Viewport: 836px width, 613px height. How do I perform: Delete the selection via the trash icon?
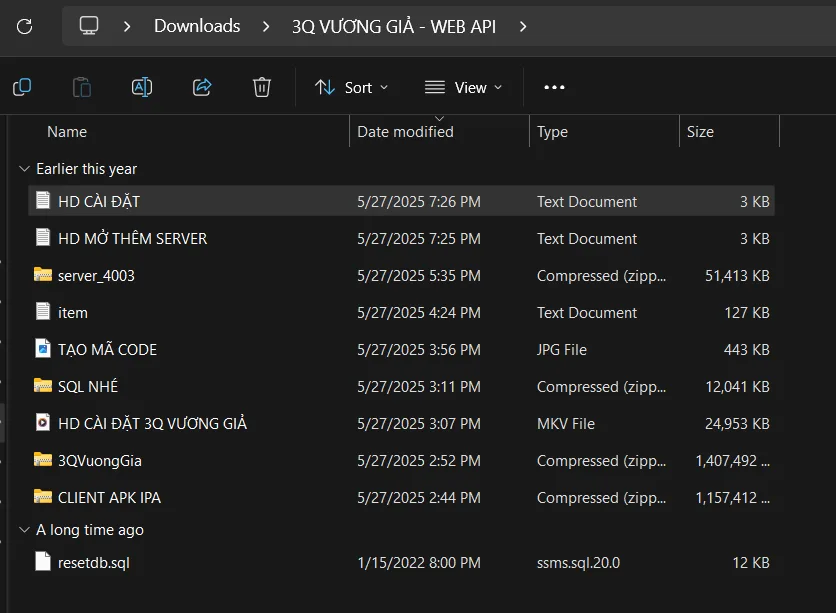(262, 87)
